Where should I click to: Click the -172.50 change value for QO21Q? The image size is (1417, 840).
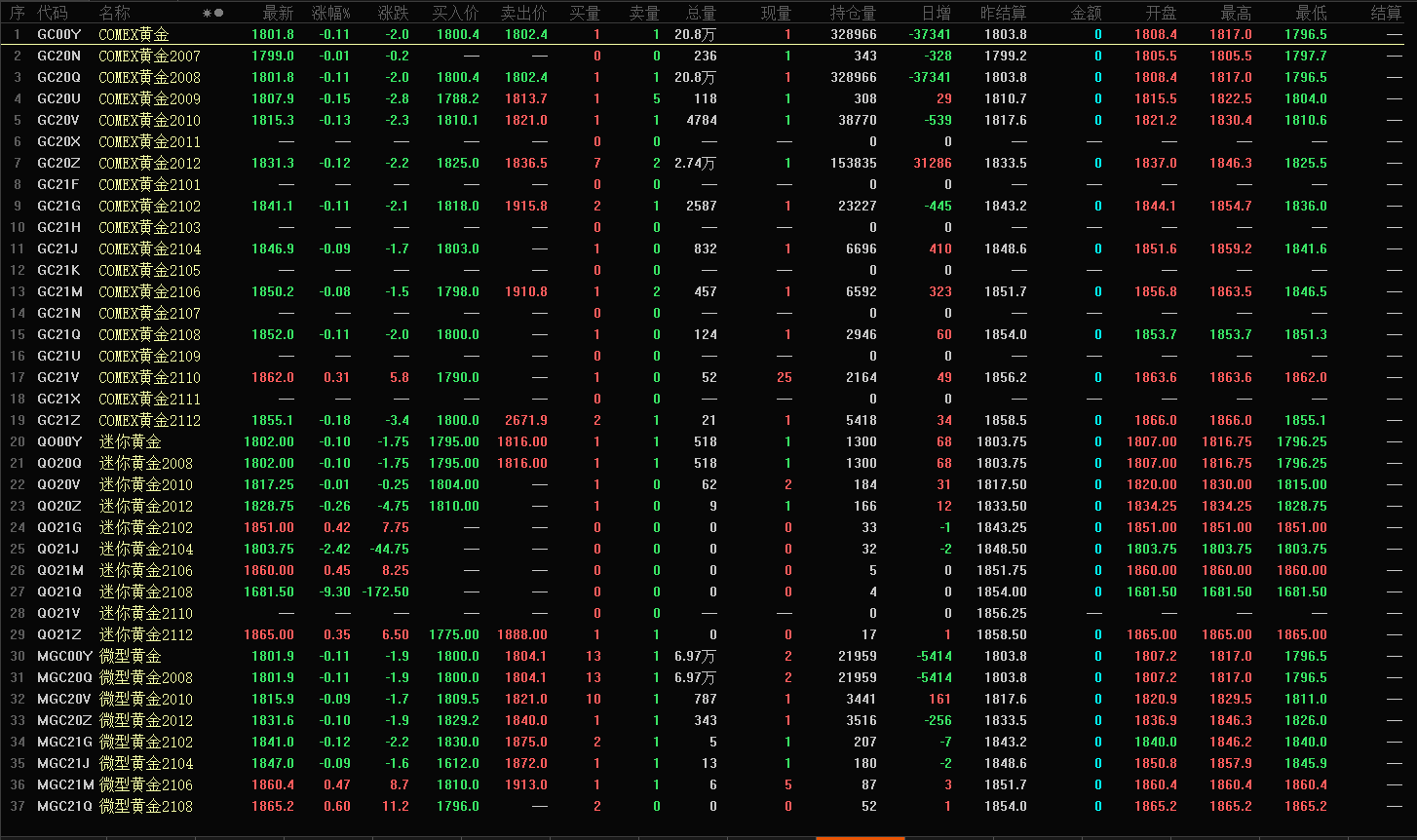click(386, 592)
